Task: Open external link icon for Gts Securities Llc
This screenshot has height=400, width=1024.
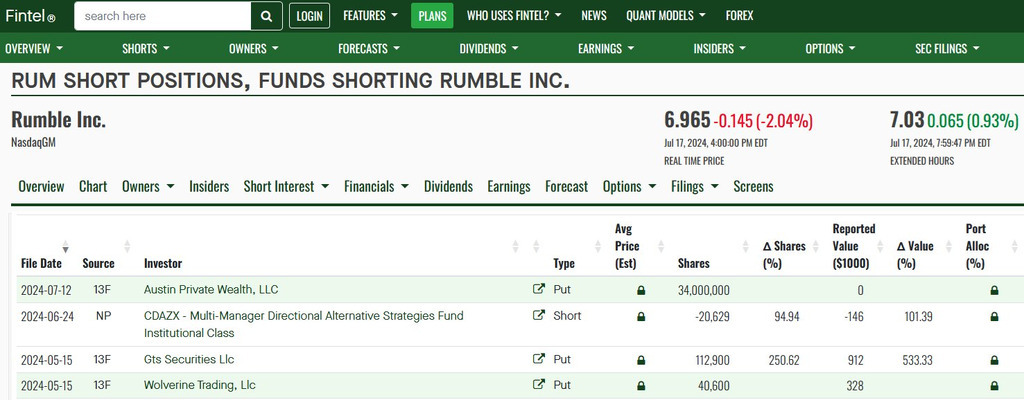Action: tap(539, 359)
